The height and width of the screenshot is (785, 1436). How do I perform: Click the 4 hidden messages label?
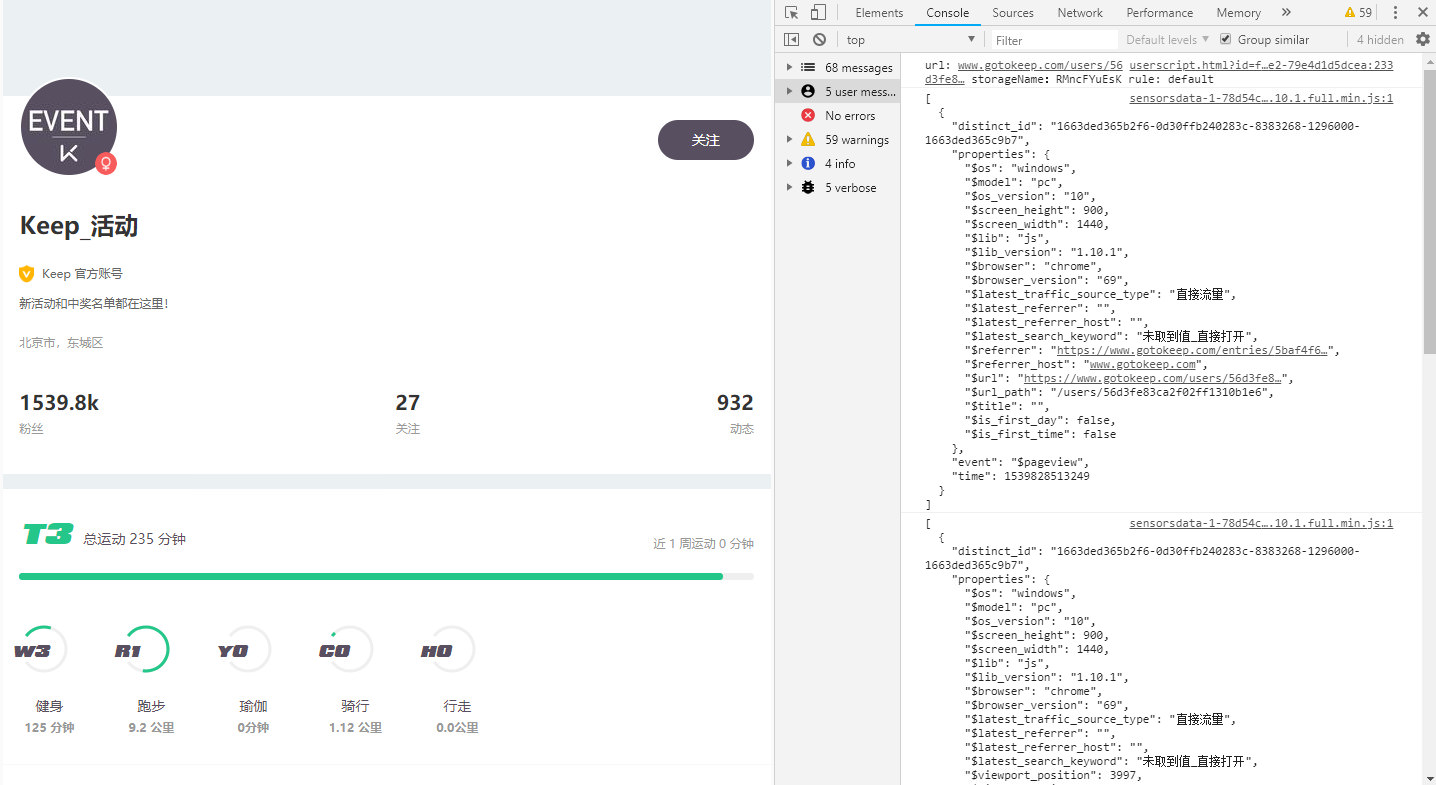(1380, 40)
